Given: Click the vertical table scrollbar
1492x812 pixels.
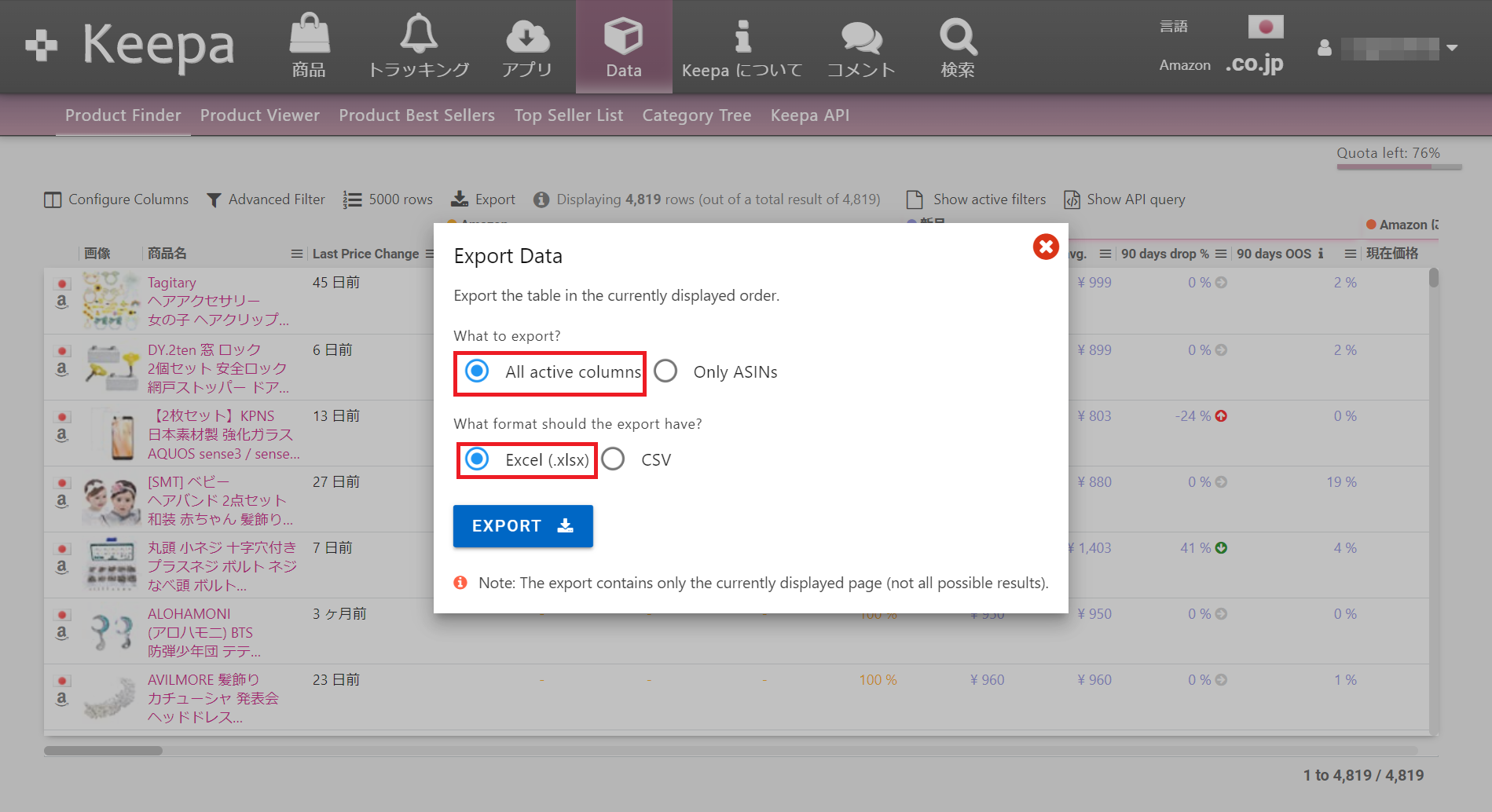Looking at the screenshot, I should point(1434,278).
